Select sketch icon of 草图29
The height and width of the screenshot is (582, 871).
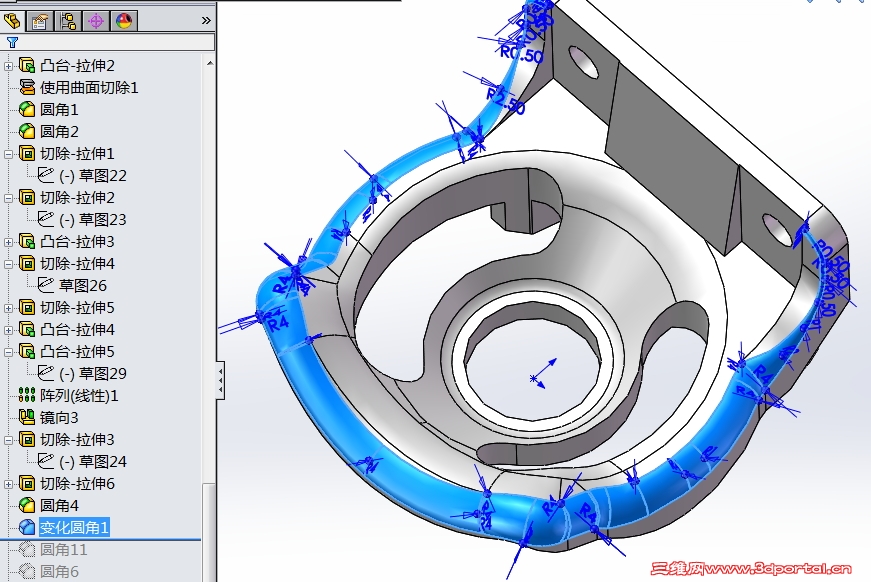(x=46, y=373)
